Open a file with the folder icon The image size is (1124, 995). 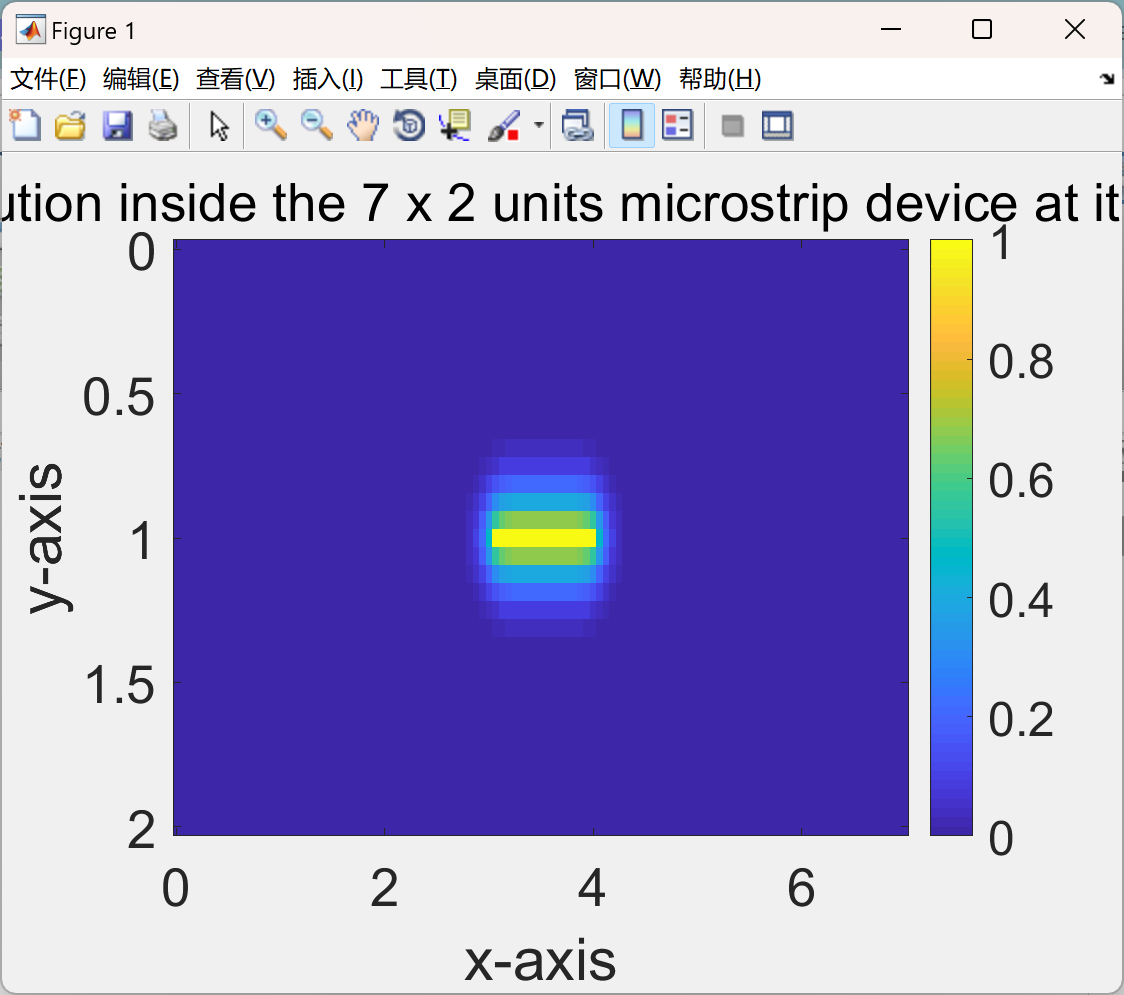pyautogui.click(x=71, y=126)
